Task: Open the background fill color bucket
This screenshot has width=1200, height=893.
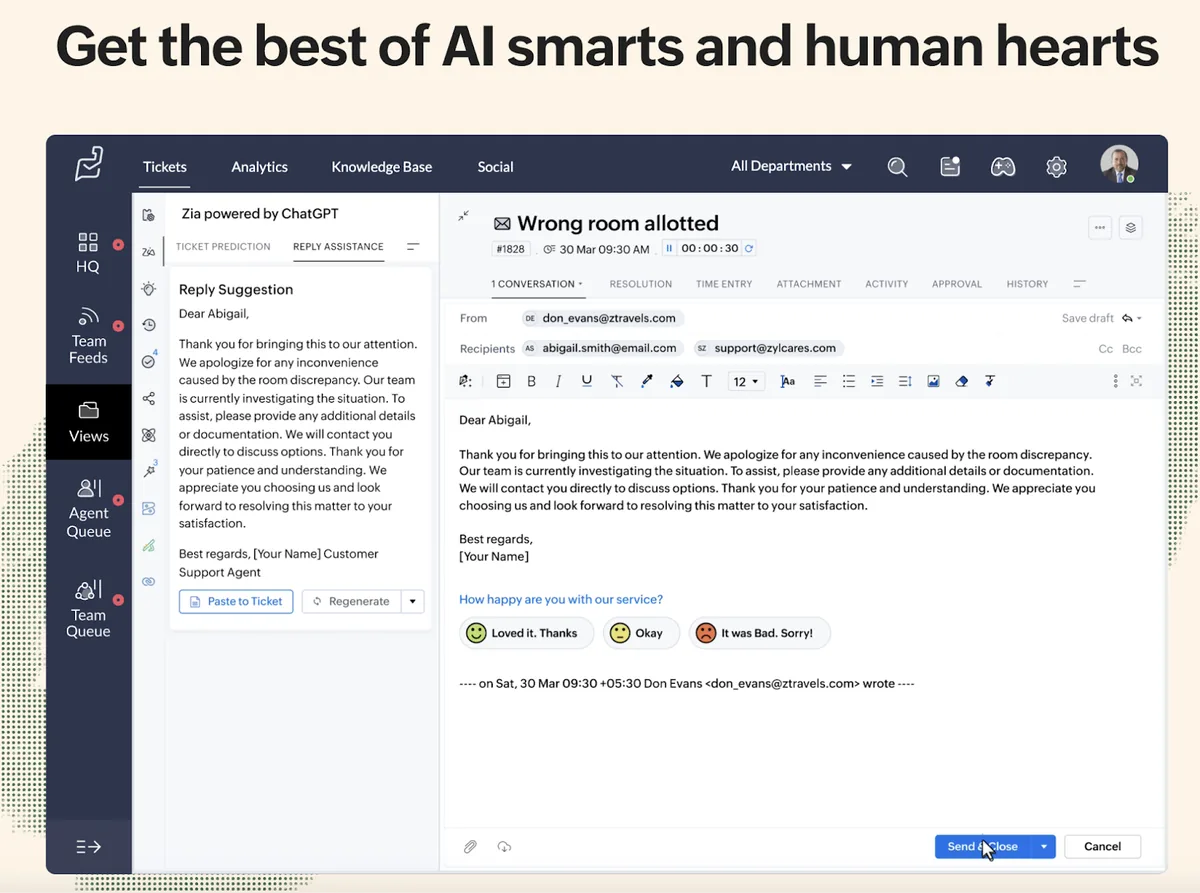Action: 676,381
